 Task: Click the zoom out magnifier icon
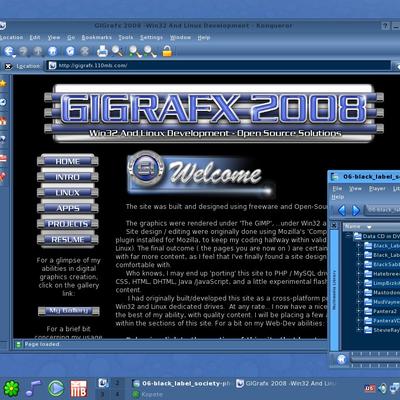click(150, 51)
